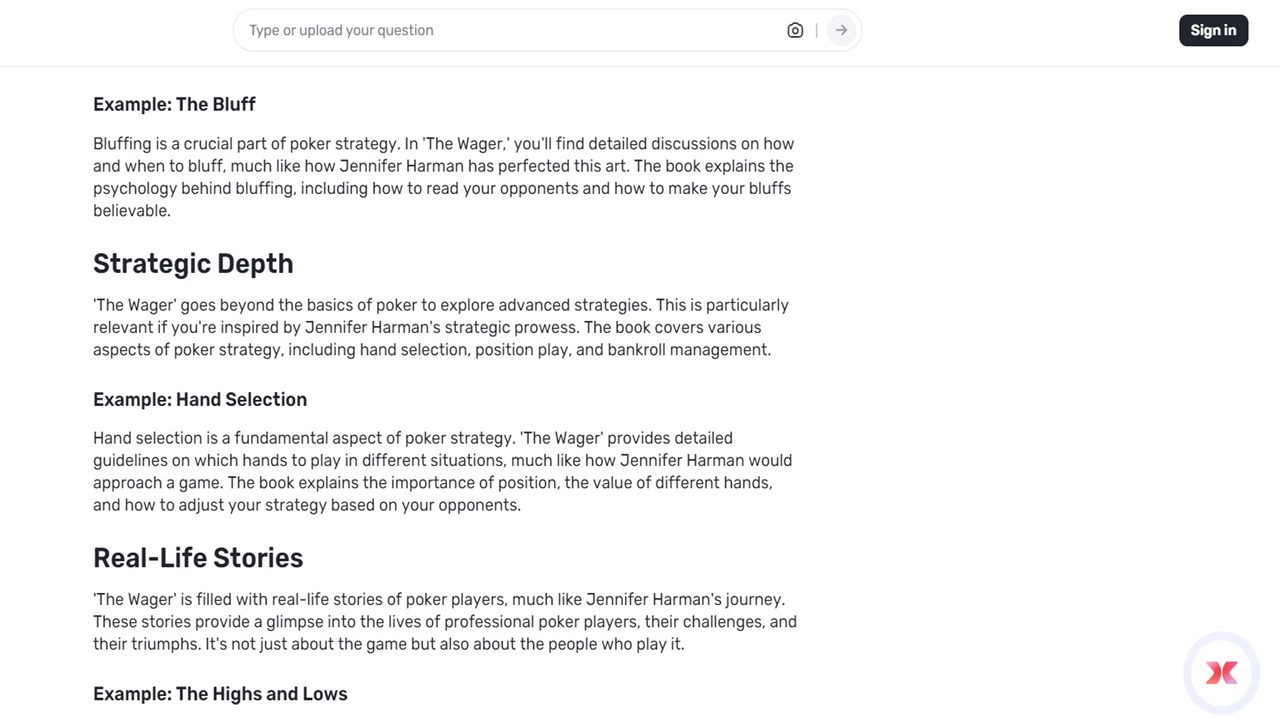Image resolution: width=1280 pixels, height=720 pixels.
Task: Click the 'Strategic Depth' heading
Action: tap(193, 264)
